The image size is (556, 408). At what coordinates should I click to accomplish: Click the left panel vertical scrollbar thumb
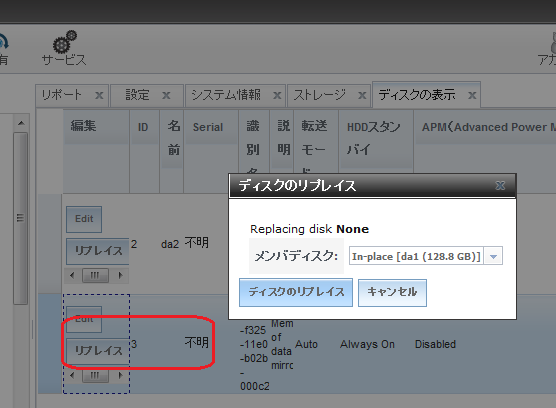tap(21, 218)
